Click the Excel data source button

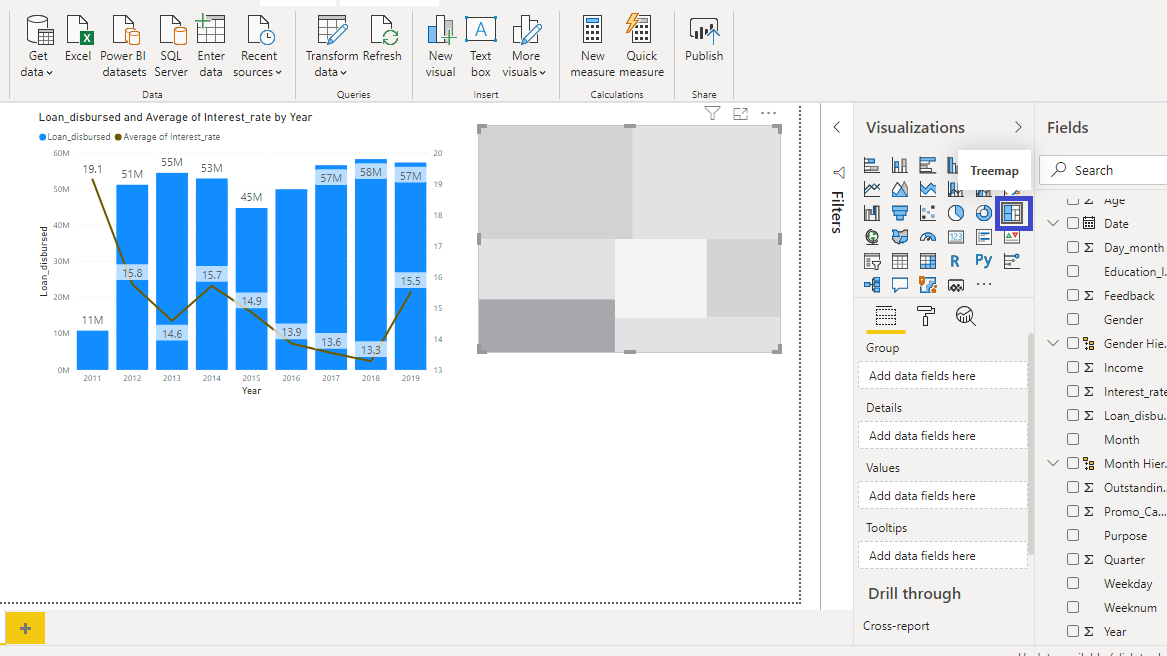(77, 40)
